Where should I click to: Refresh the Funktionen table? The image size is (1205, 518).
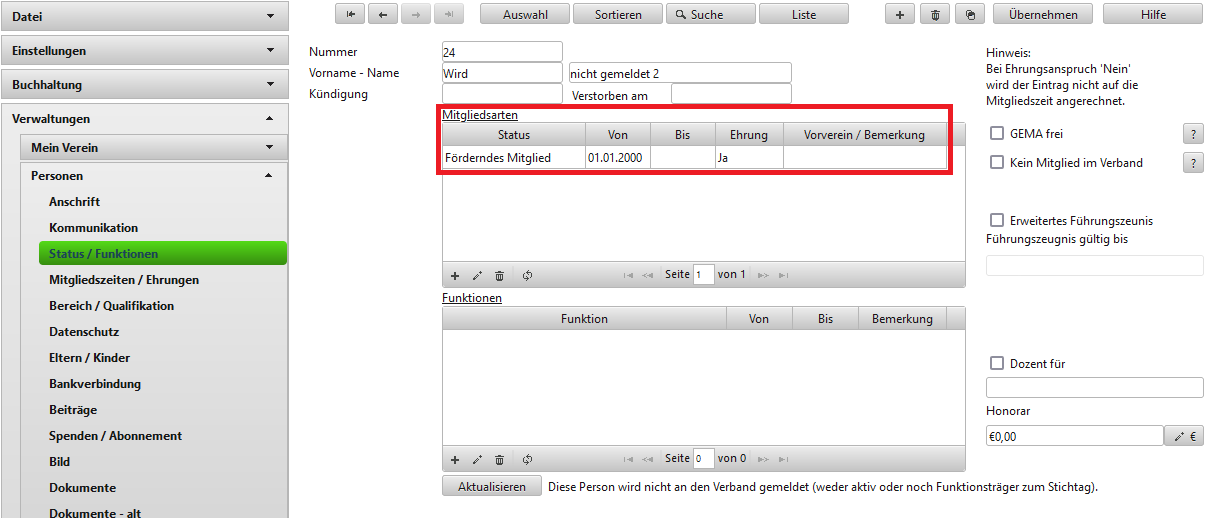click(527, 459)
